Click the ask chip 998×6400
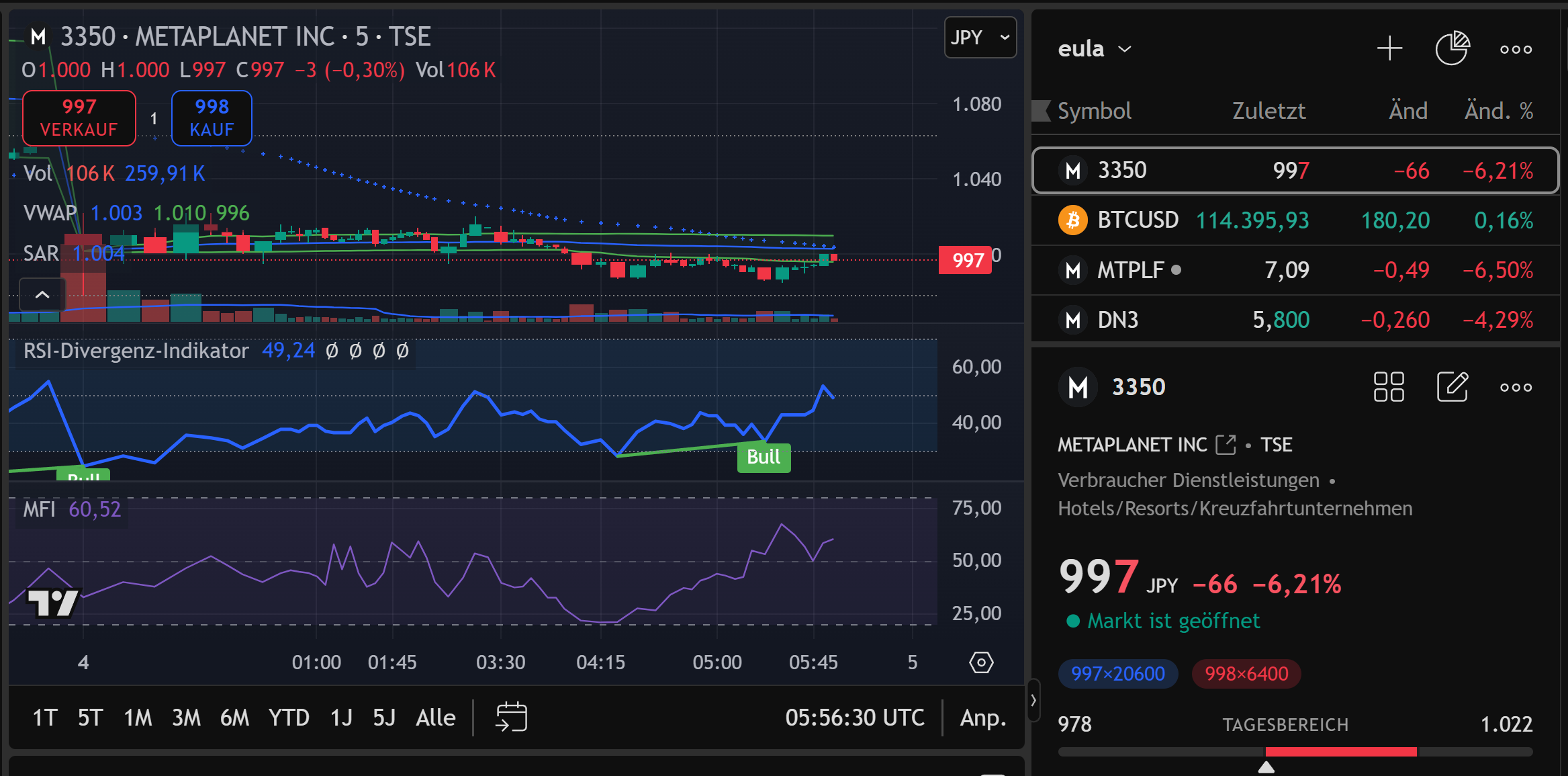Image resolution: width=1568 pixels, height=776 pixels. click(1246, 674)
